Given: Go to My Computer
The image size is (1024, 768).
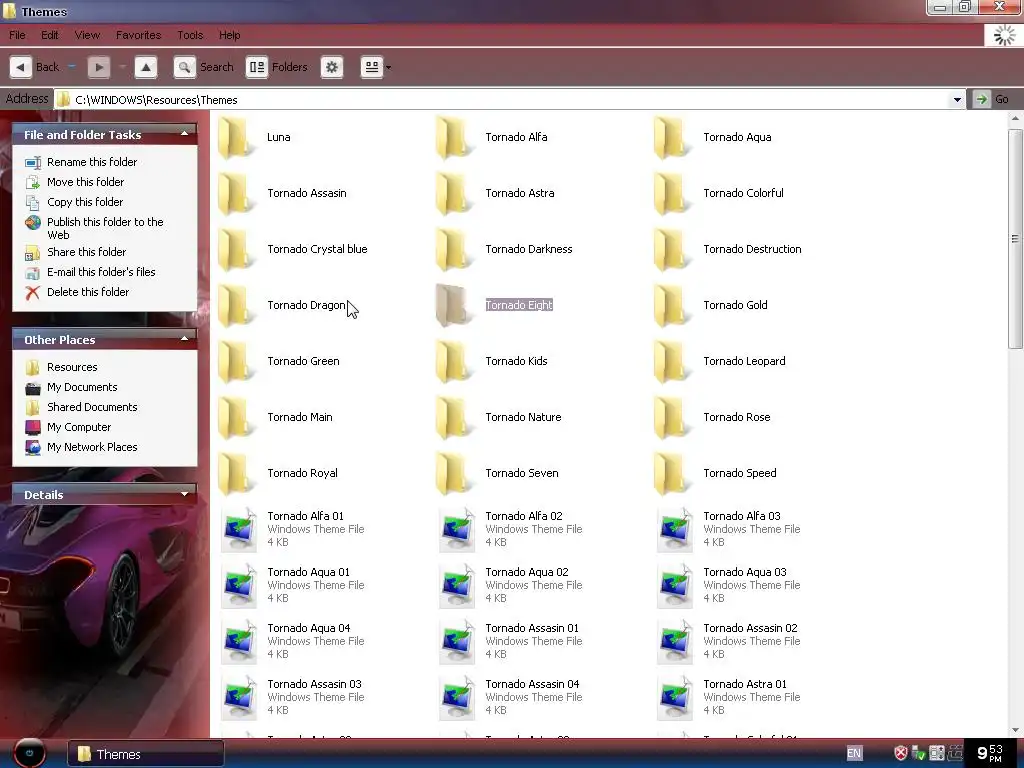Looking at the screenshot, I should 79,427.
